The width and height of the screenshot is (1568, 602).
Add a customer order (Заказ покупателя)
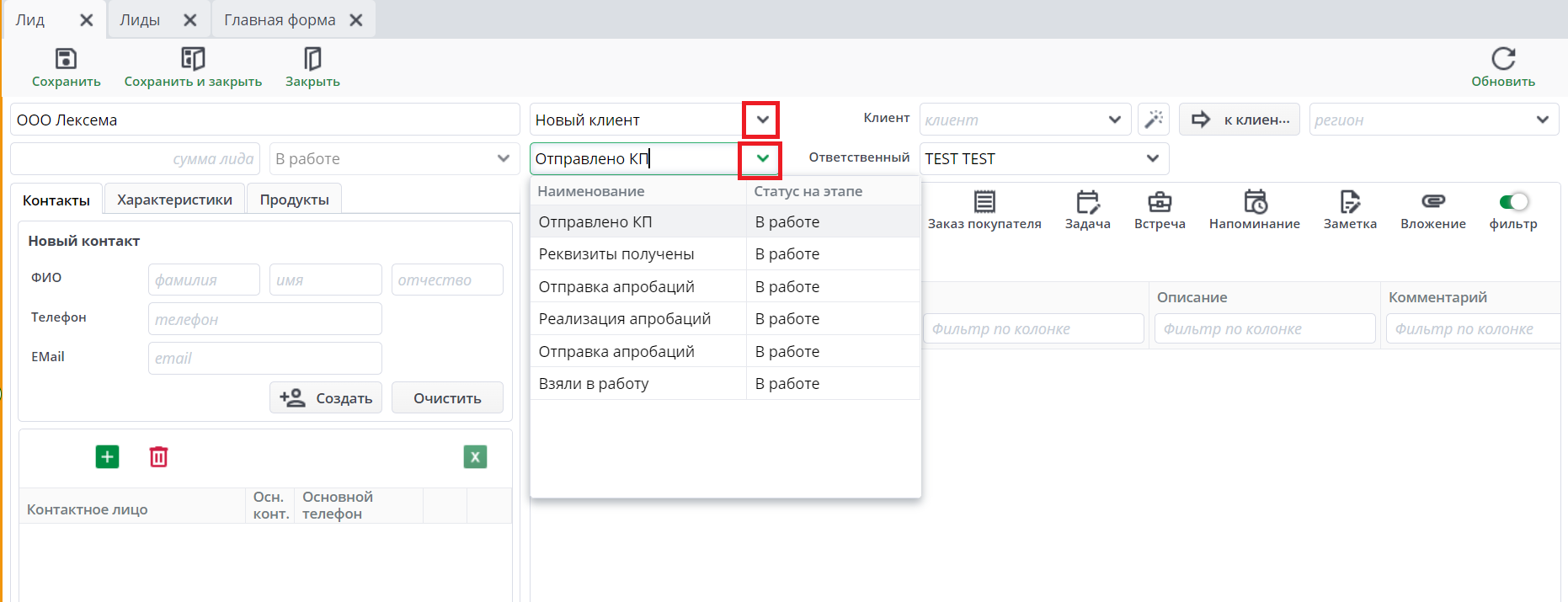click(984, 203)
